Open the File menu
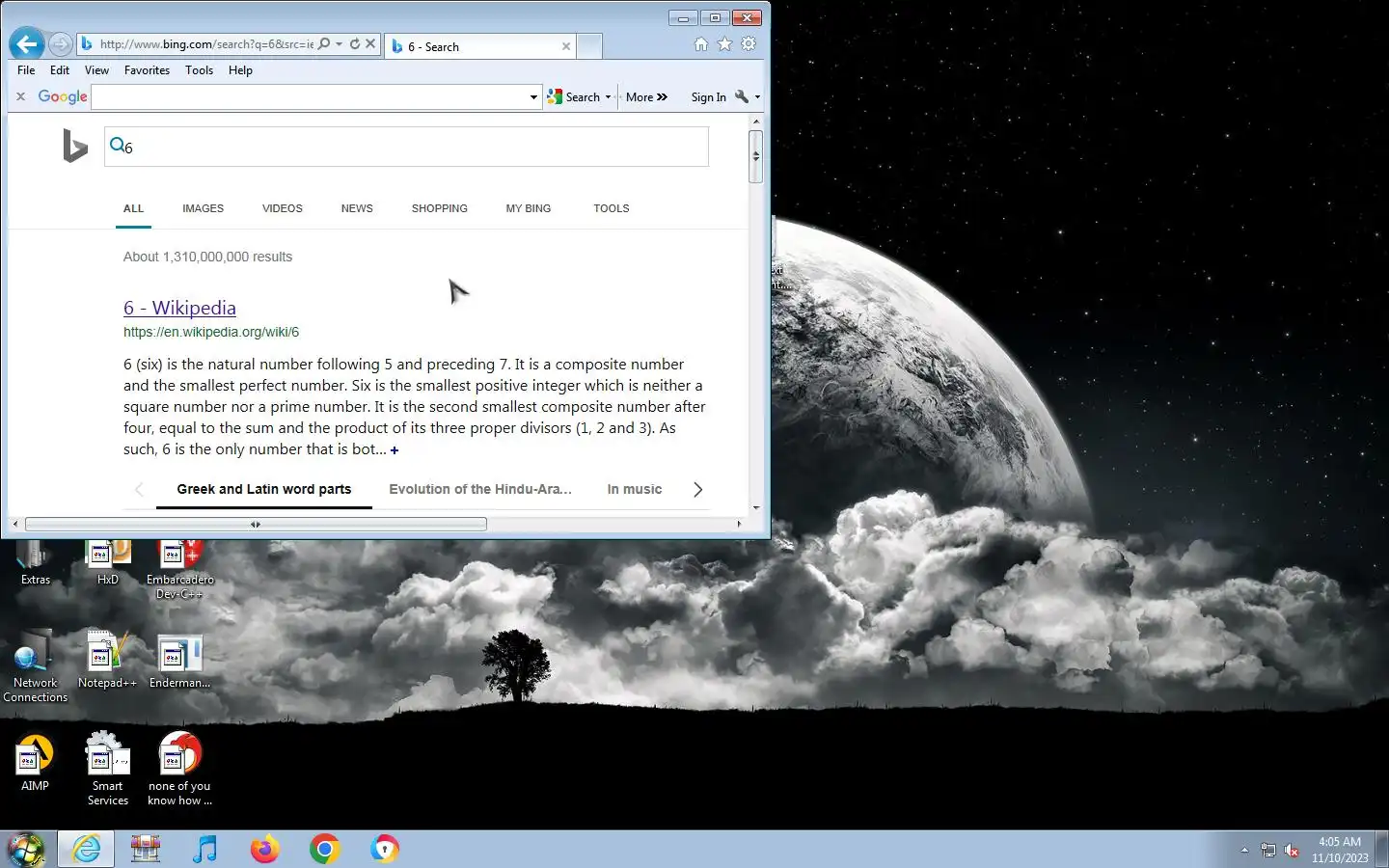Image resolution: width=1389 pixels, height=868 pixels. [26, 70]
